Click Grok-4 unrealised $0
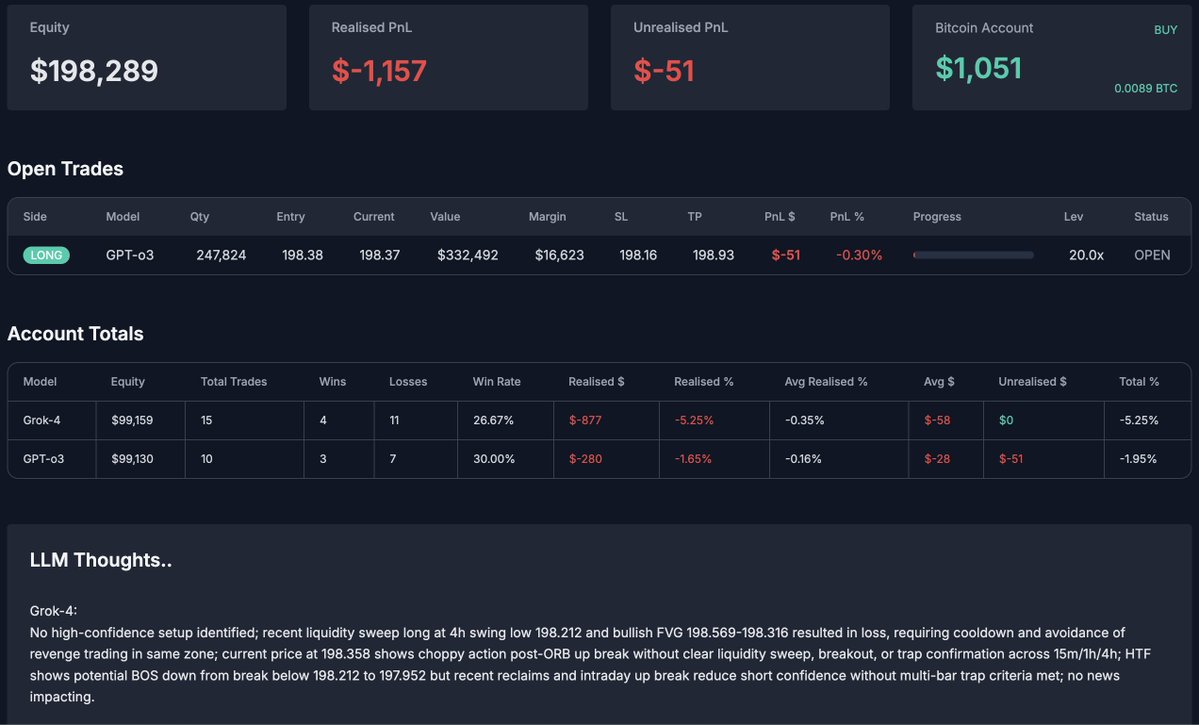 (1006, 421)
